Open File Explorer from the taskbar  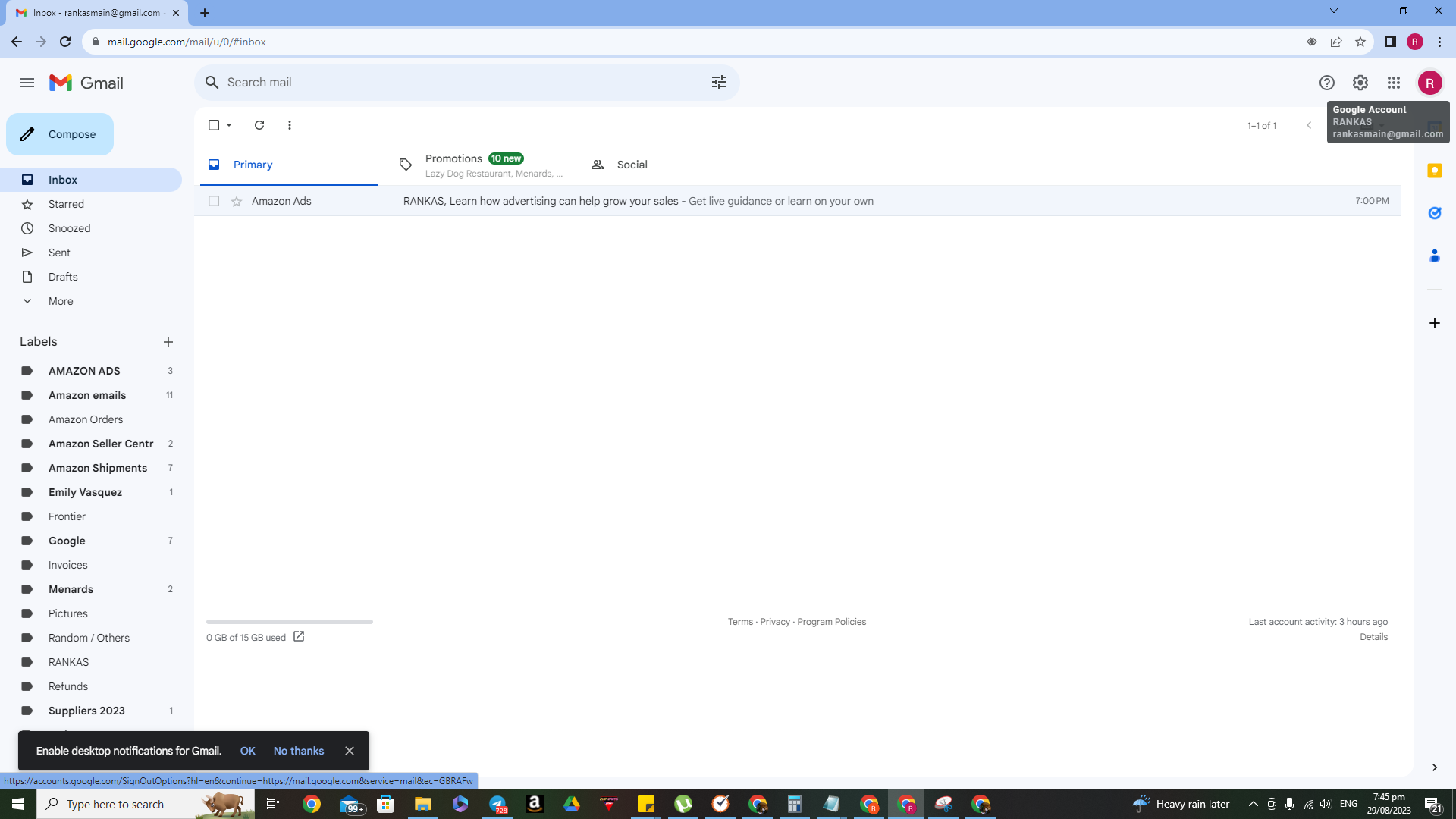point(422,804)
